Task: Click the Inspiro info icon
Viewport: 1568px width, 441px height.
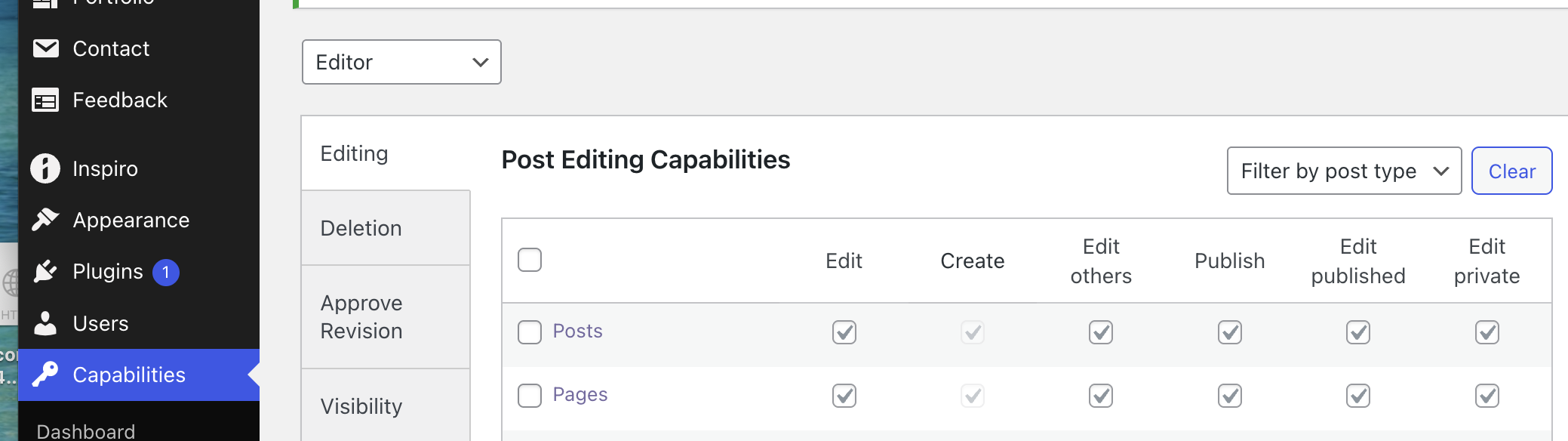Action: [x=45, y=168]
